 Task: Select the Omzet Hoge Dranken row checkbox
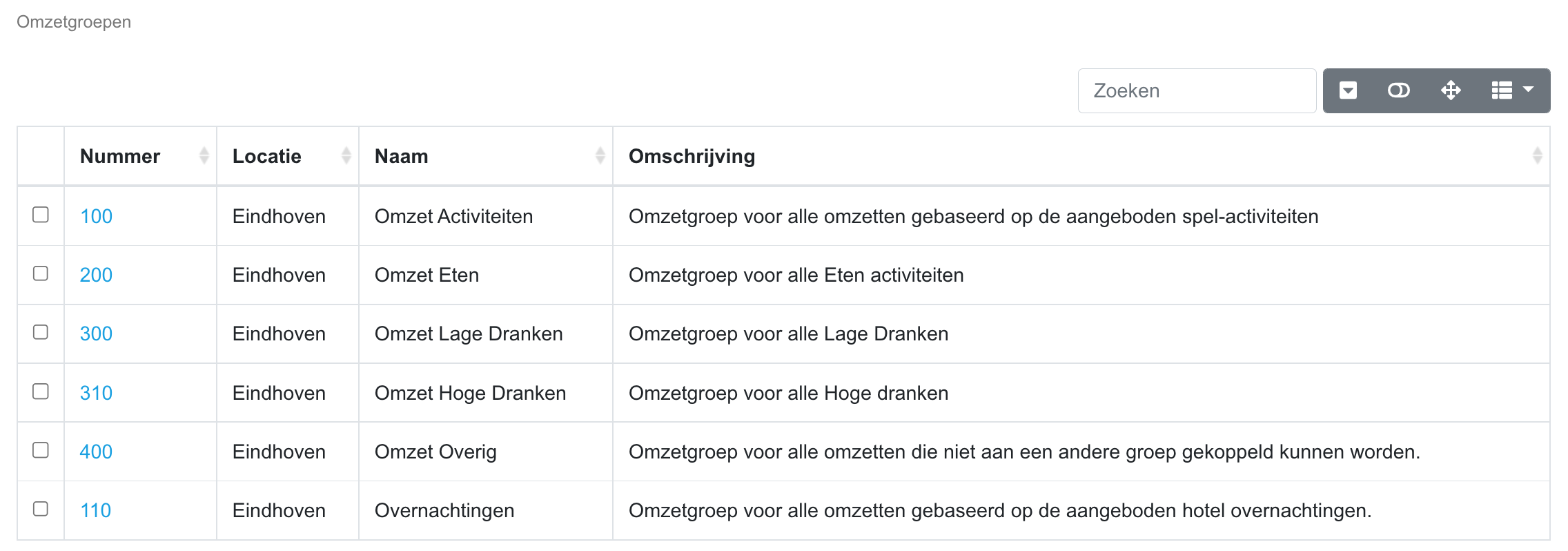[41, 391]
